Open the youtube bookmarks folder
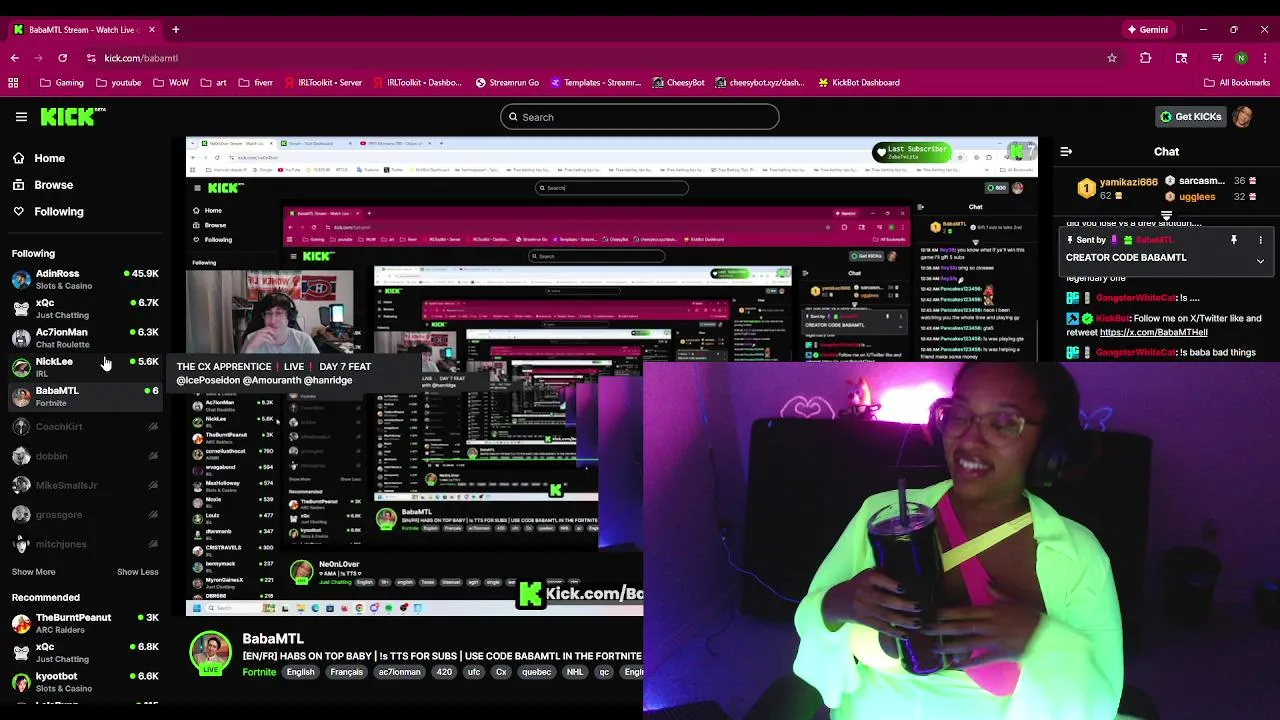The width and height of the screenshot is (1280, 720). pos(118,83)
